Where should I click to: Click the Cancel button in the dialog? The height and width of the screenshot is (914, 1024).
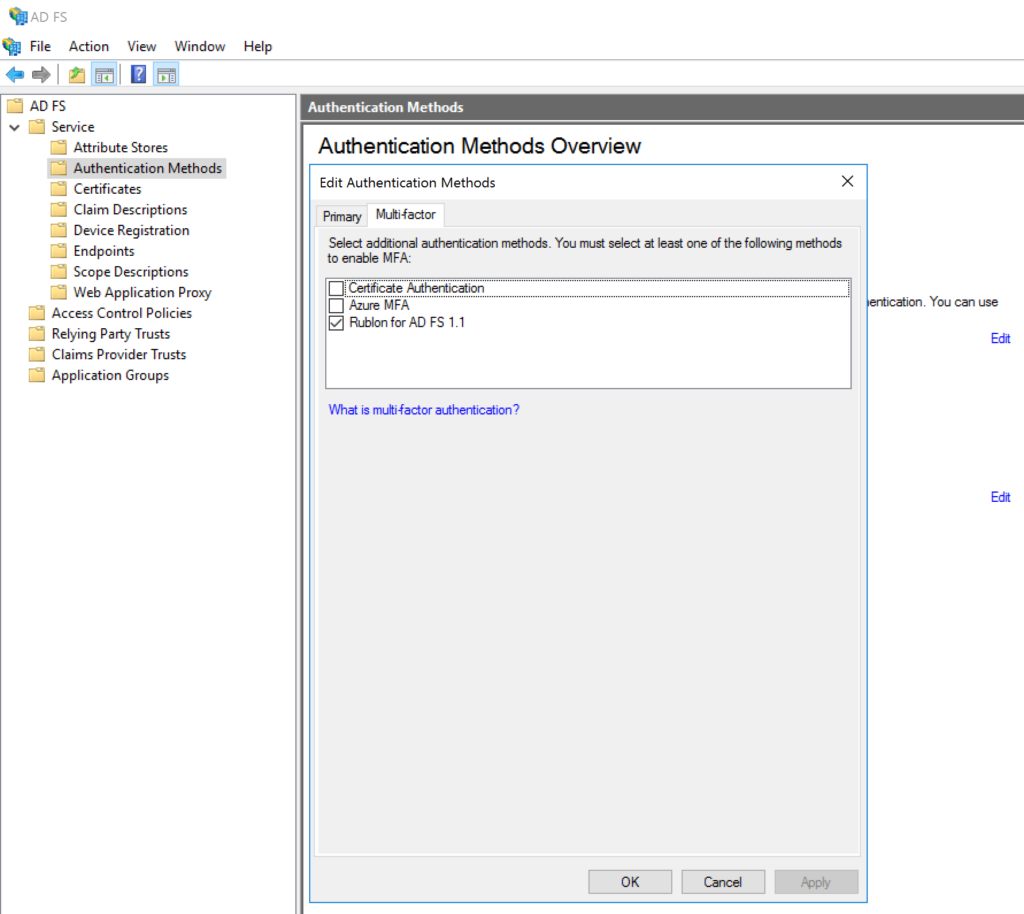(x=722, y=882)
